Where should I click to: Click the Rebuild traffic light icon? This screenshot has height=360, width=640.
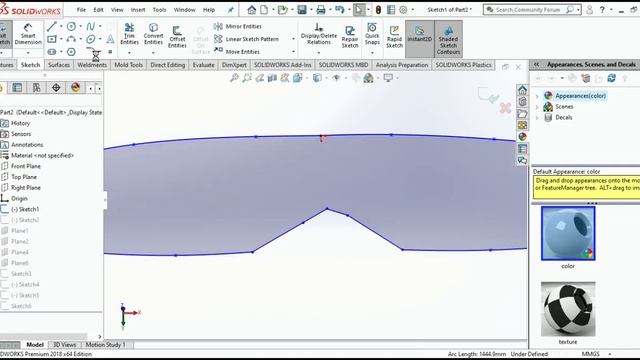tap(378, 10)
